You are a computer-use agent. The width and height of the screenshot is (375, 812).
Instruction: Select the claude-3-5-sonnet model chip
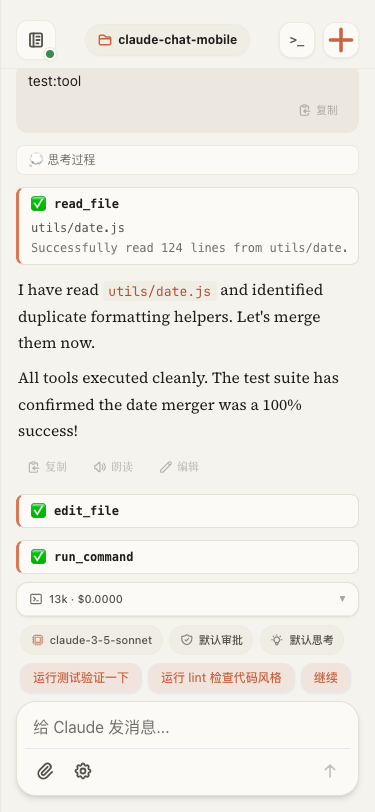tap(92, 640)
